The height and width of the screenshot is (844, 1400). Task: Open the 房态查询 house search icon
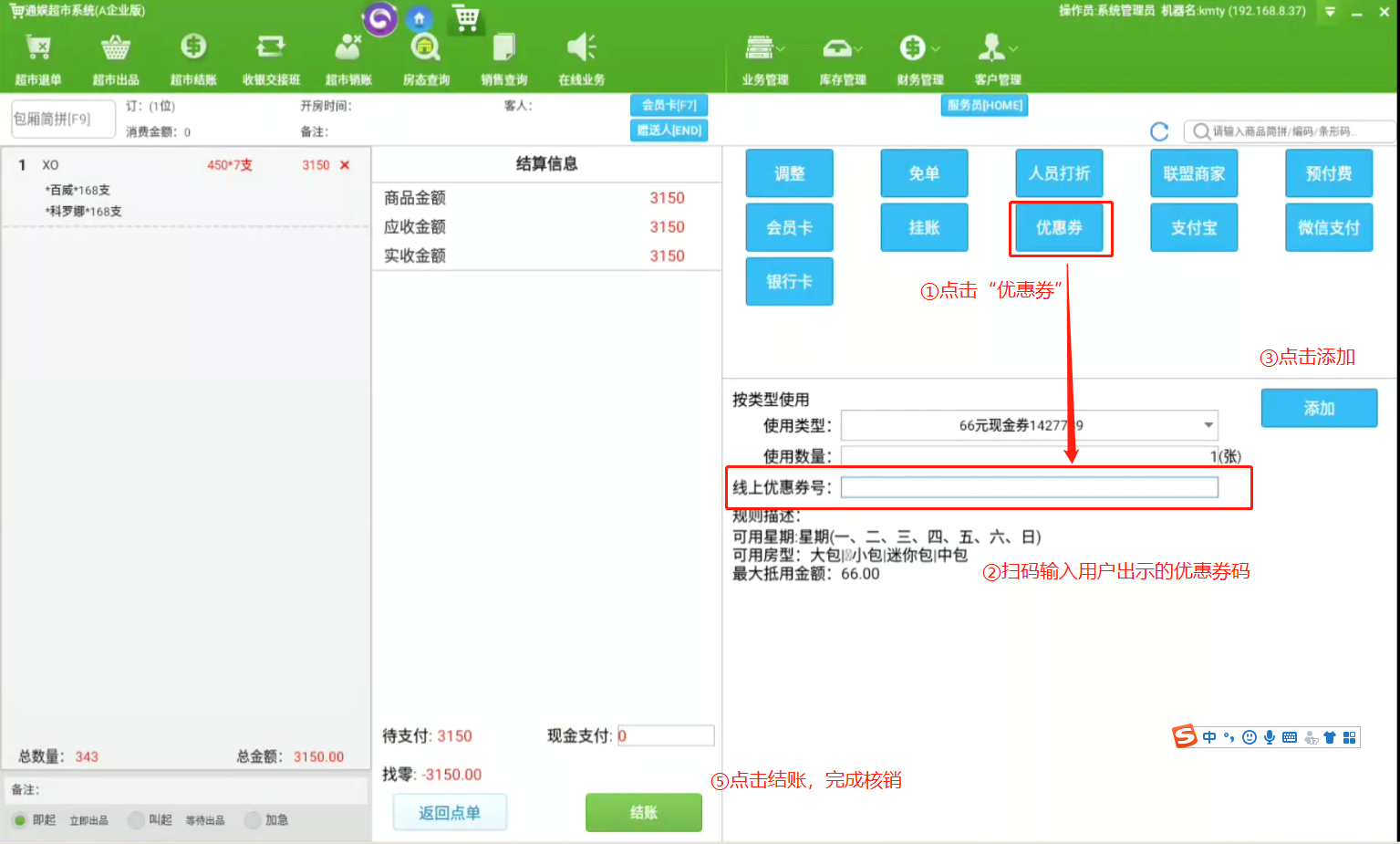click(426, 47)
